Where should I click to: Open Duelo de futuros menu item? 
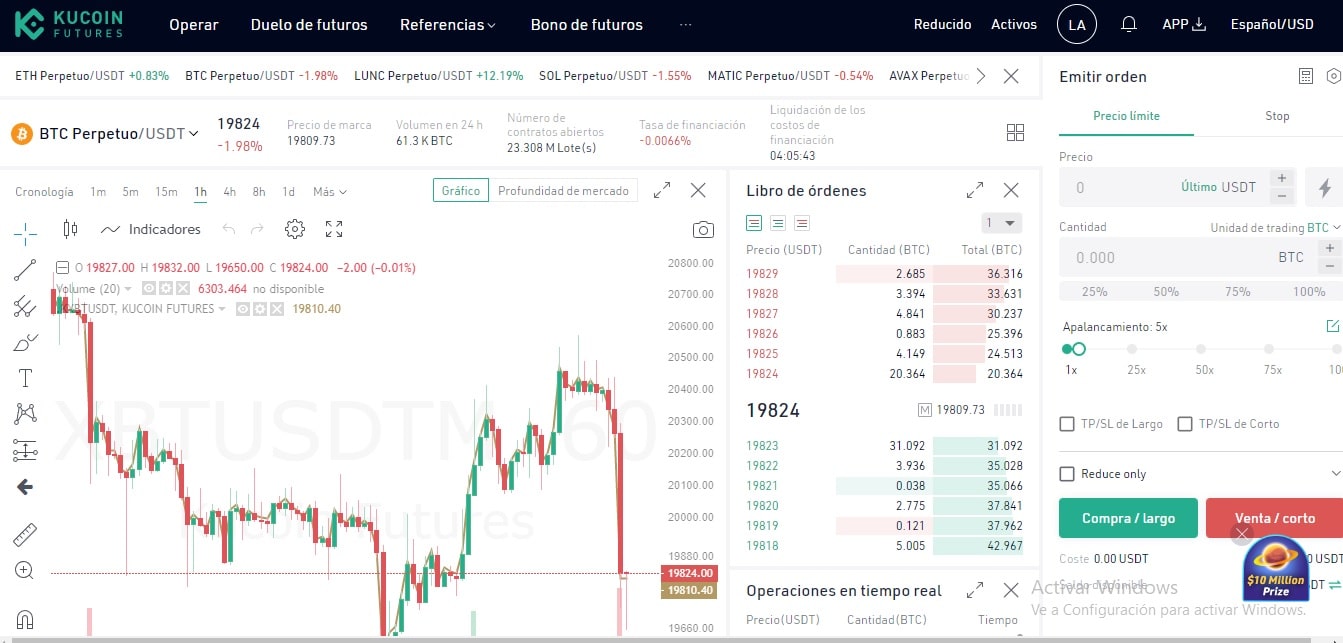(309, 24)
